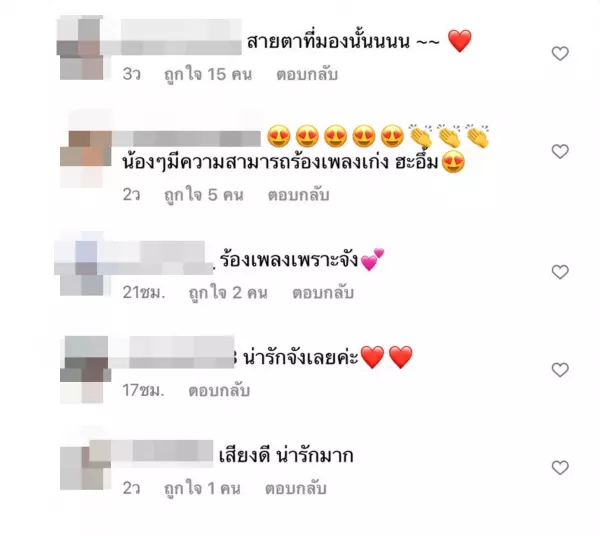Open profile picture of the emoji-clapping commenter
This screenshot has height=536, width=600.
[x=85, y=148]
